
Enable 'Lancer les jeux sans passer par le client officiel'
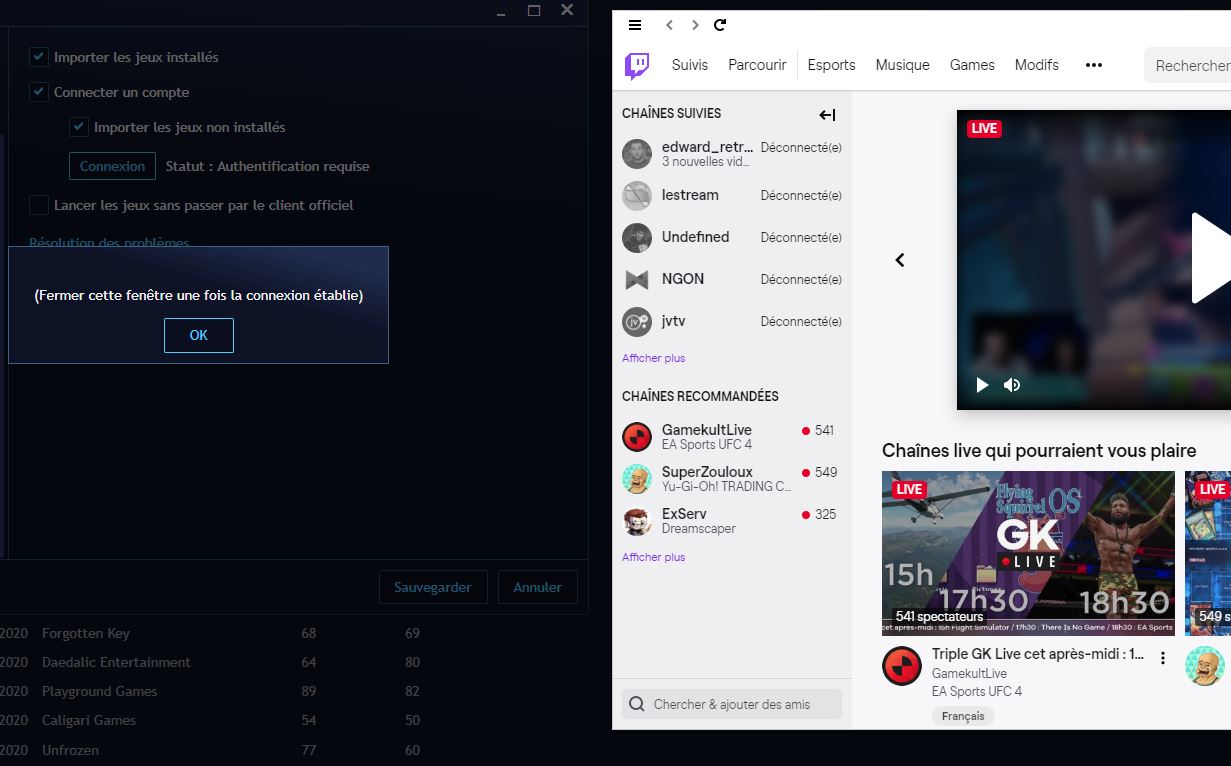(38, 205)
